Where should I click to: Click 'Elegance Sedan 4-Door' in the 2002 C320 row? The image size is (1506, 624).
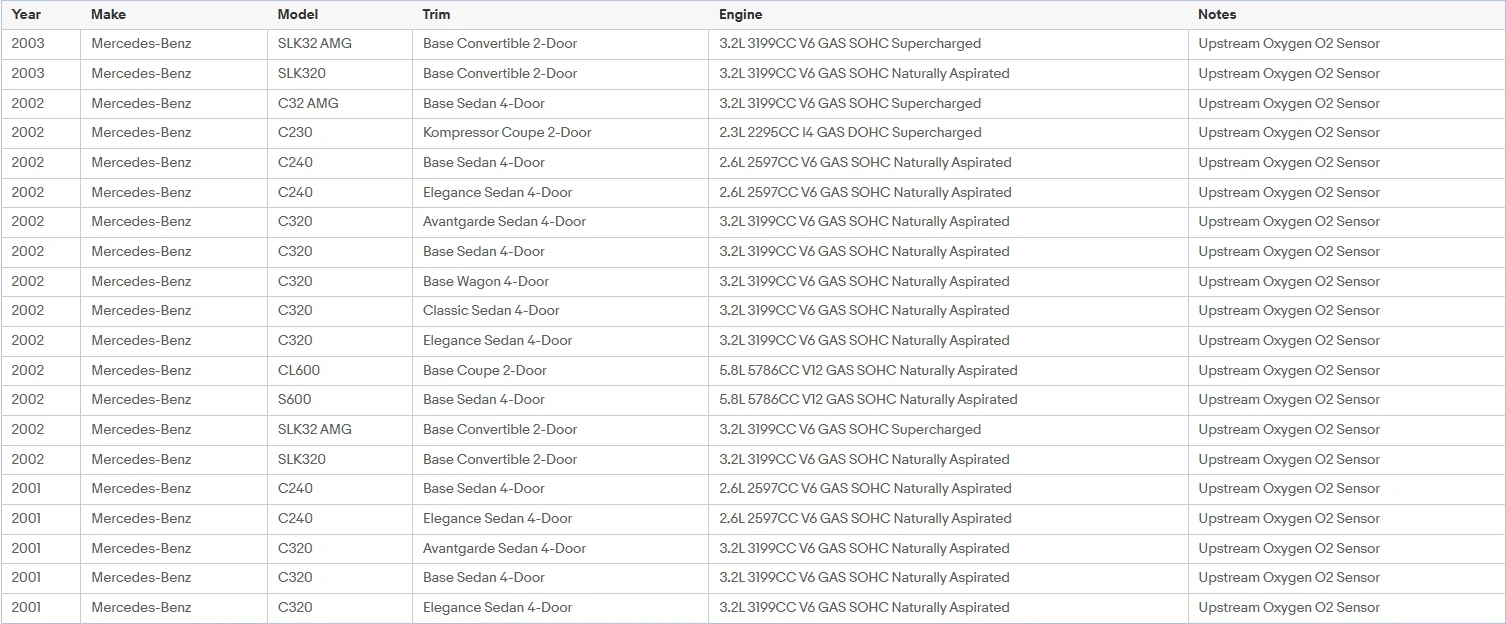click(x=498, y=340)
